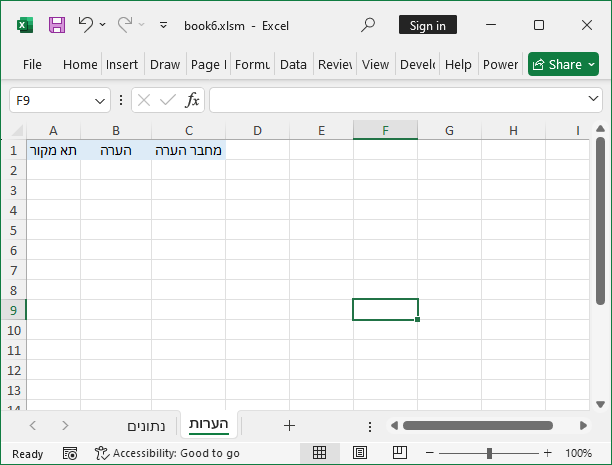Click the Insert Function fx icon
This screenshot has height=465, width=612.
[192, 100]
